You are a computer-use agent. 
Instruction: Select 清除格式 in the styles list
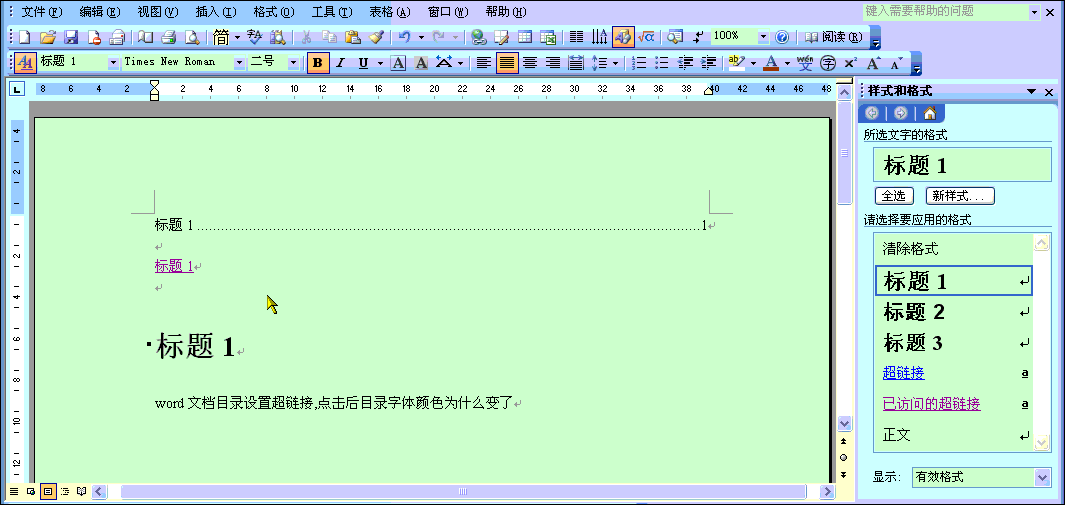pos(954,249)
